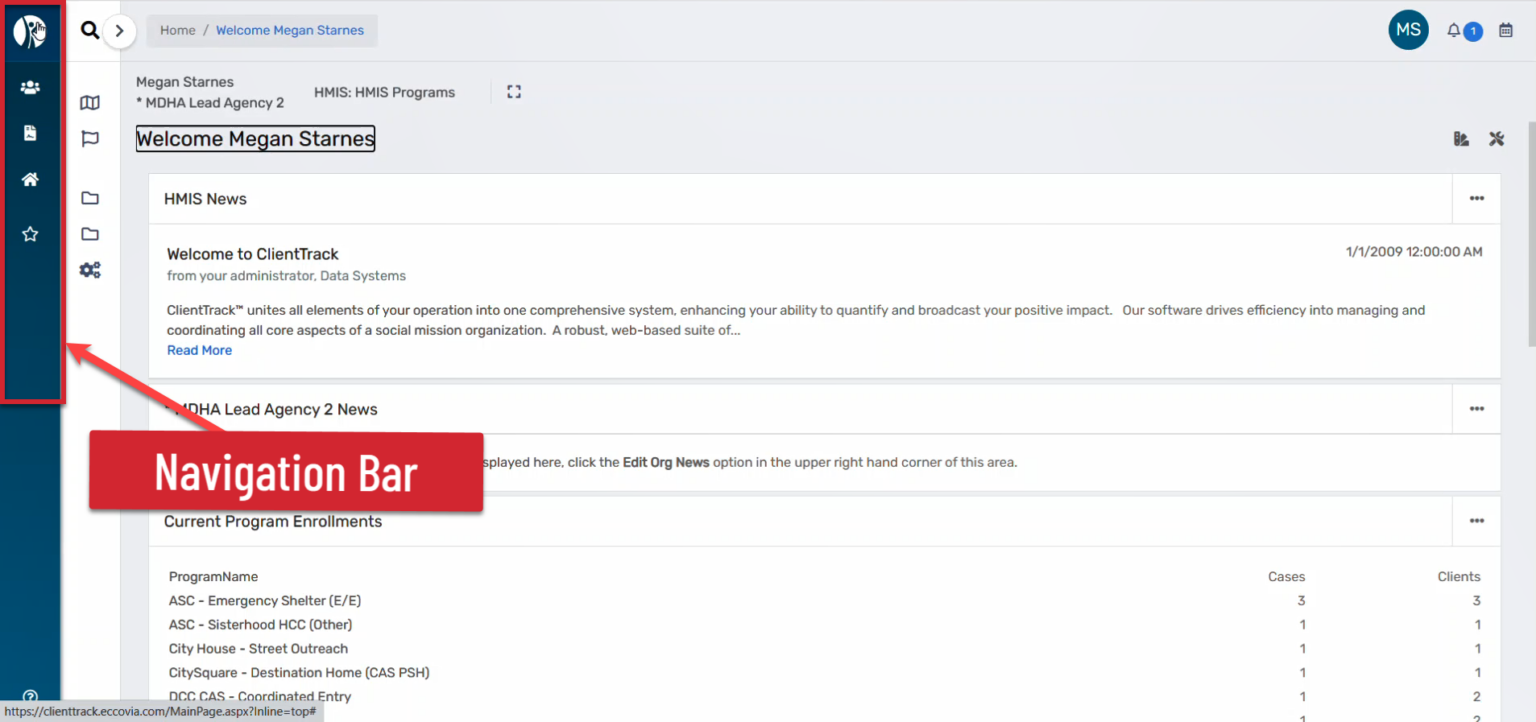Screen dimensions: 1536x722
Task: Click the forms document icon in the navigation bar
Action: click(29, 132)
